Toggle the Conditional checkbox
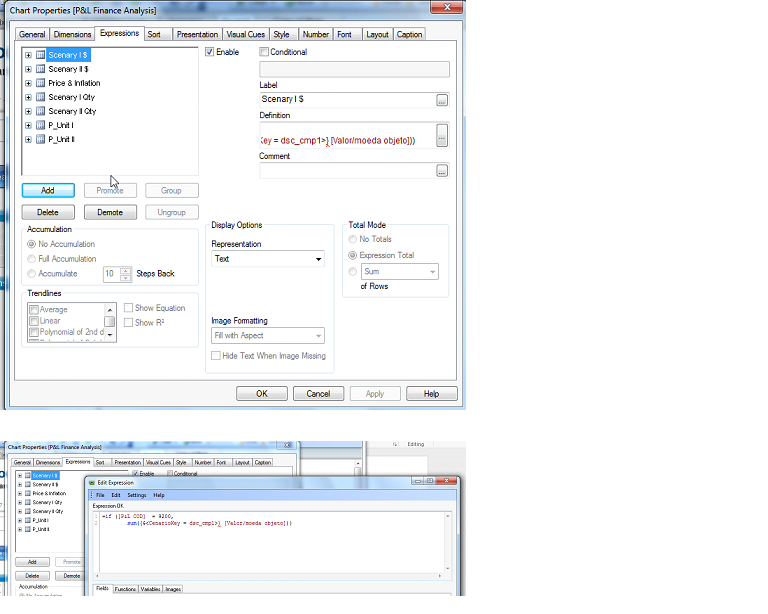 coord(264,52)
